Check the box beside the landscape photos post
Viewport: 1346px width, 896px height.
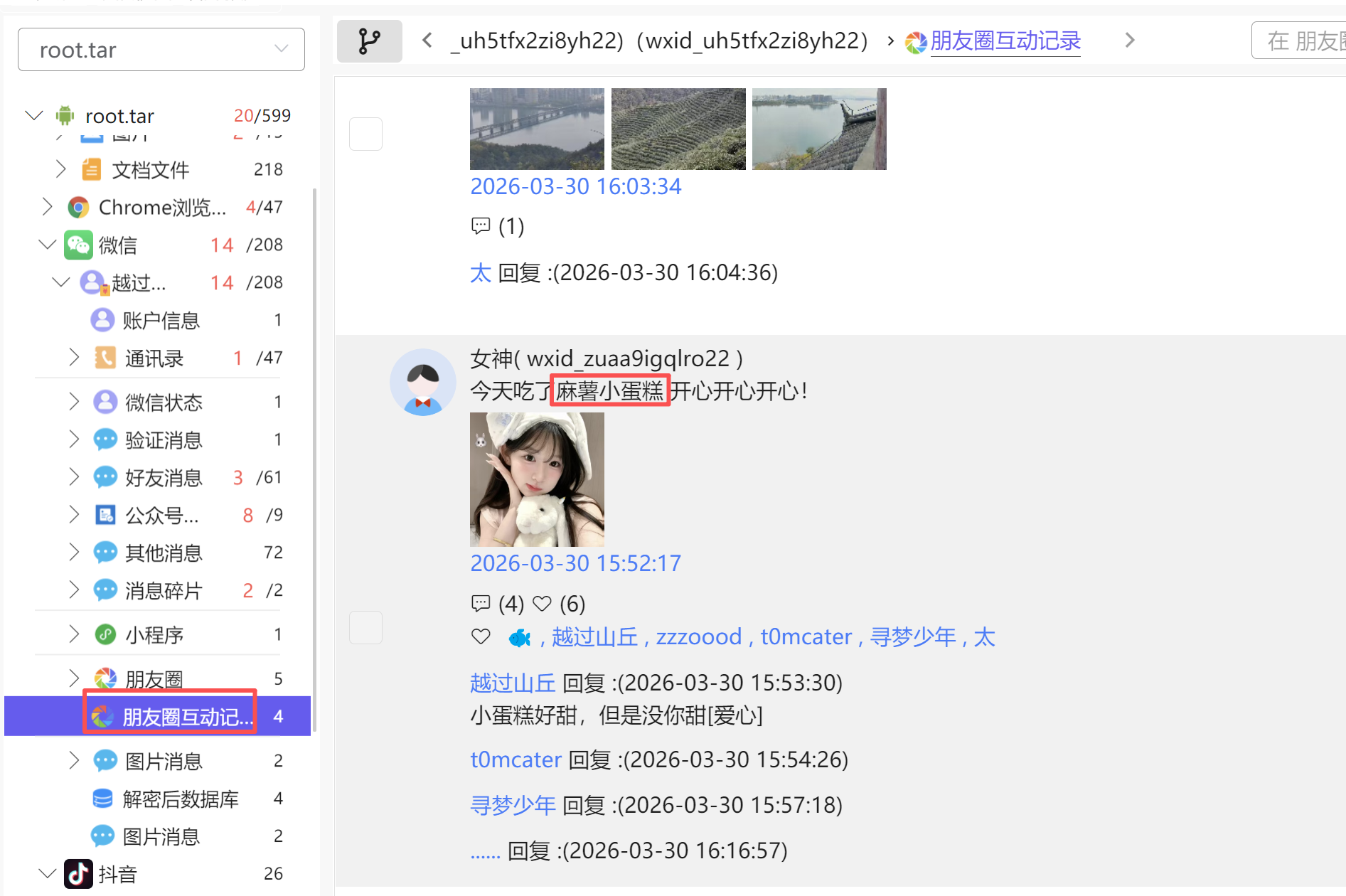[365, 134]
